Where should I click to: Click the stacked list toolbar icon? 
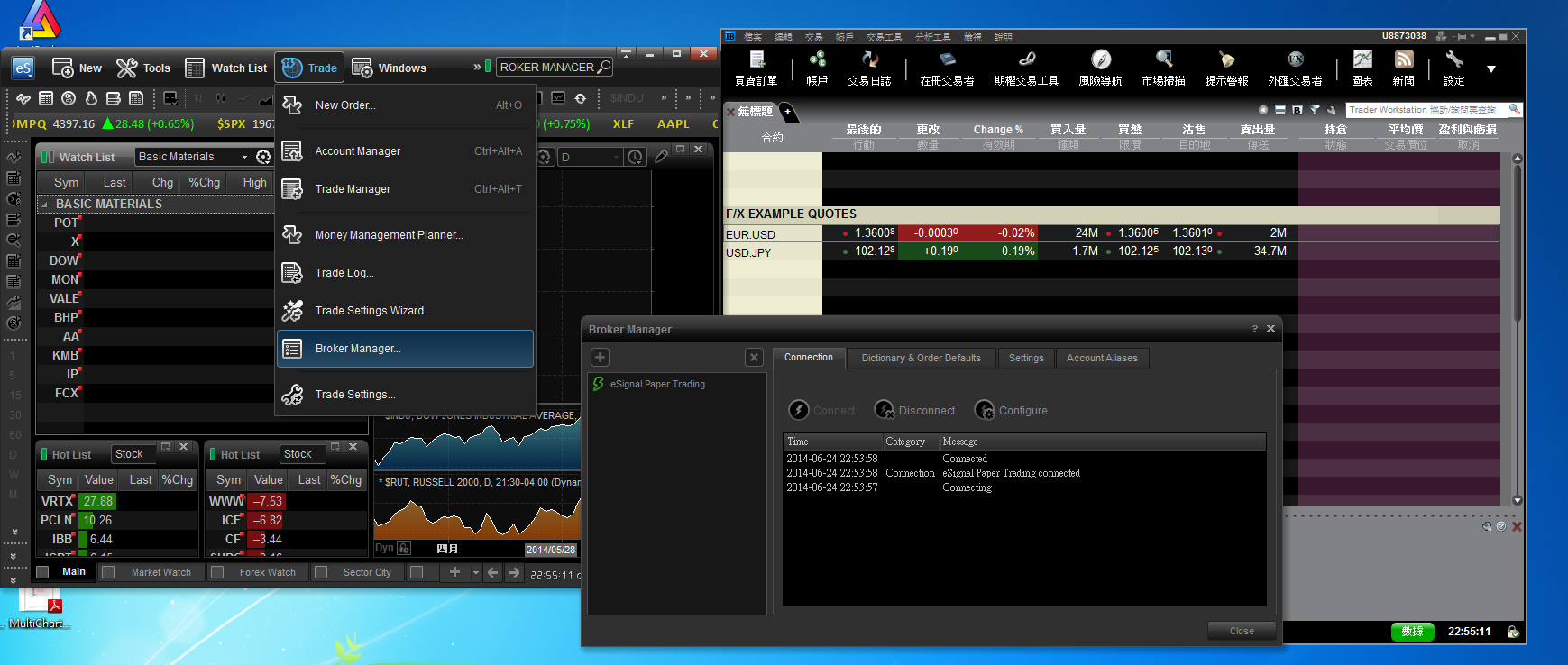[x=114, y=98]
